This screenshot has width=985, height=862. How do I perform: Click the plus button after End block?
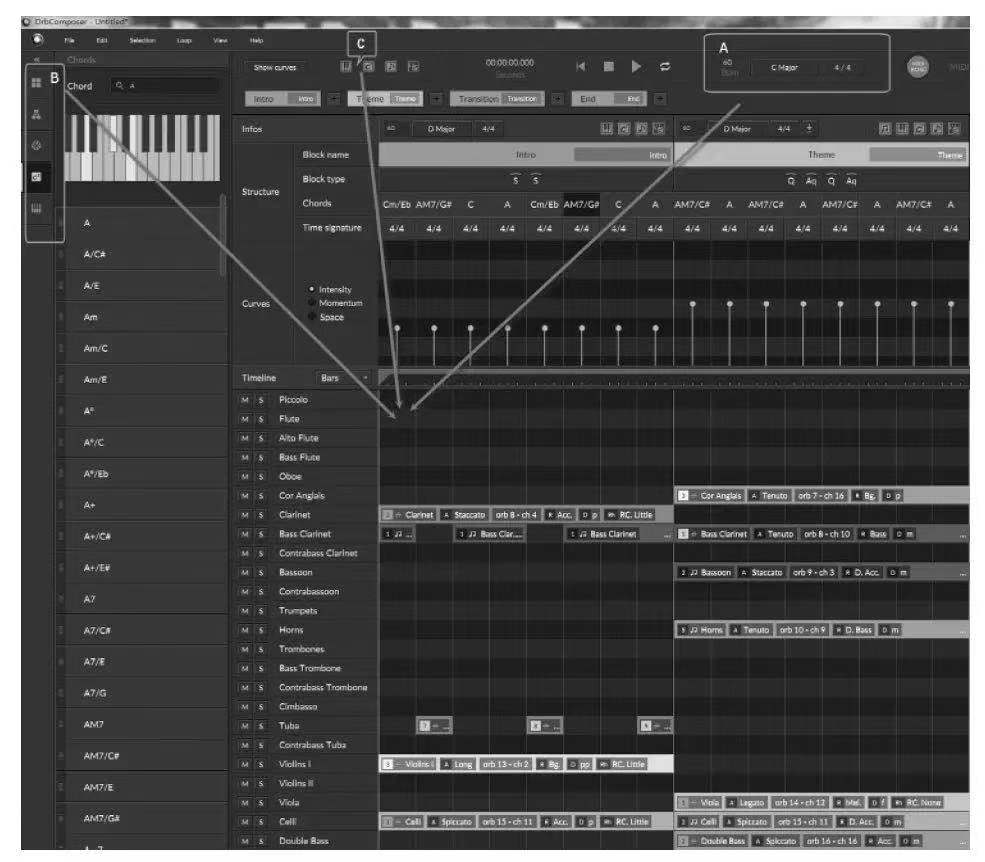click(660, 99)
